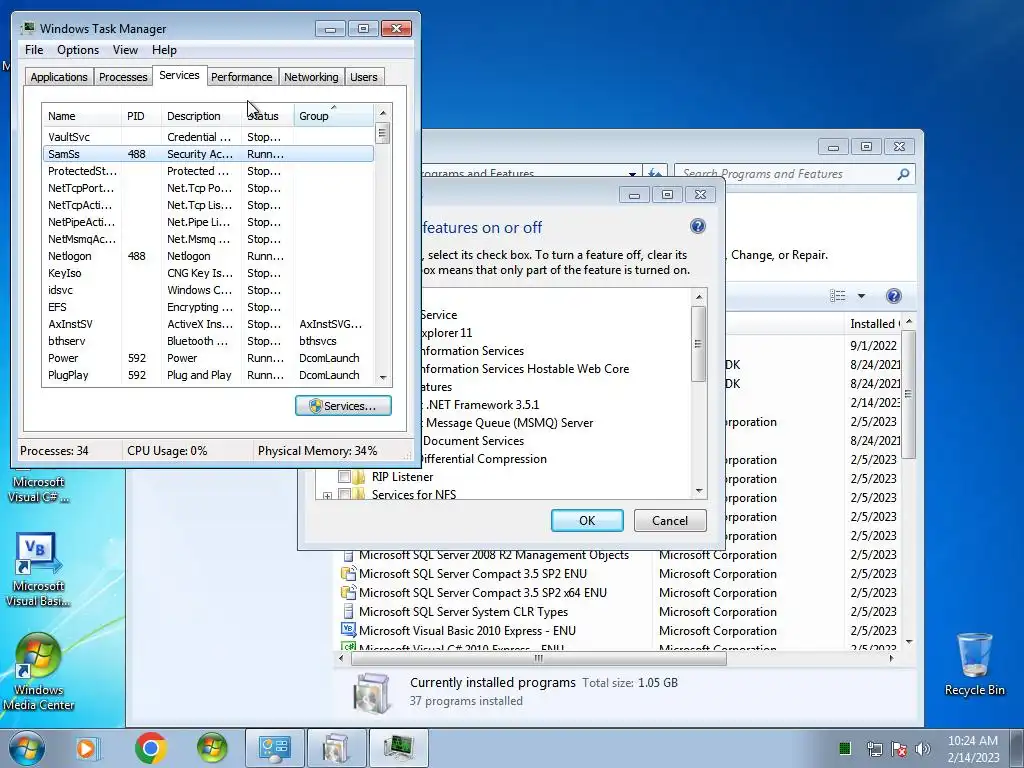Viewport: 1024px width, 768px height.
Task: Click the Description column header
Action: coord(201,116)
